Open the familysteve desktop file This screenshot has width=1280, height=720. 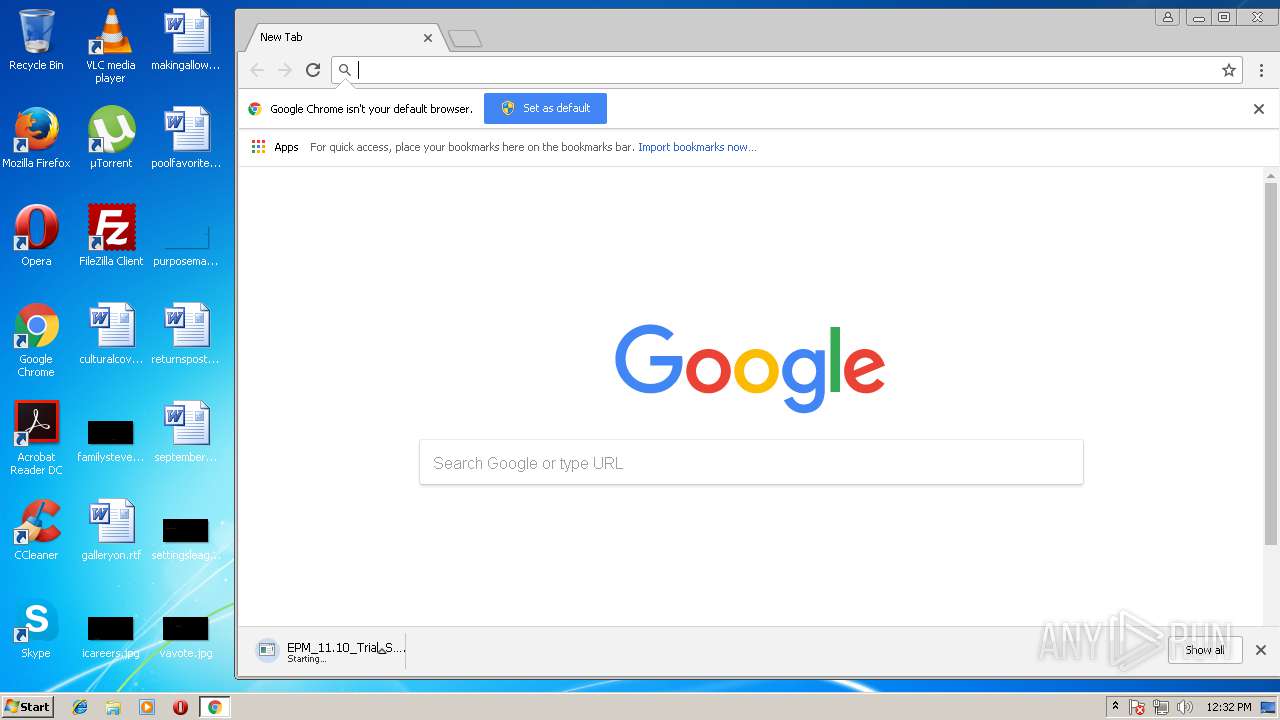110,440
